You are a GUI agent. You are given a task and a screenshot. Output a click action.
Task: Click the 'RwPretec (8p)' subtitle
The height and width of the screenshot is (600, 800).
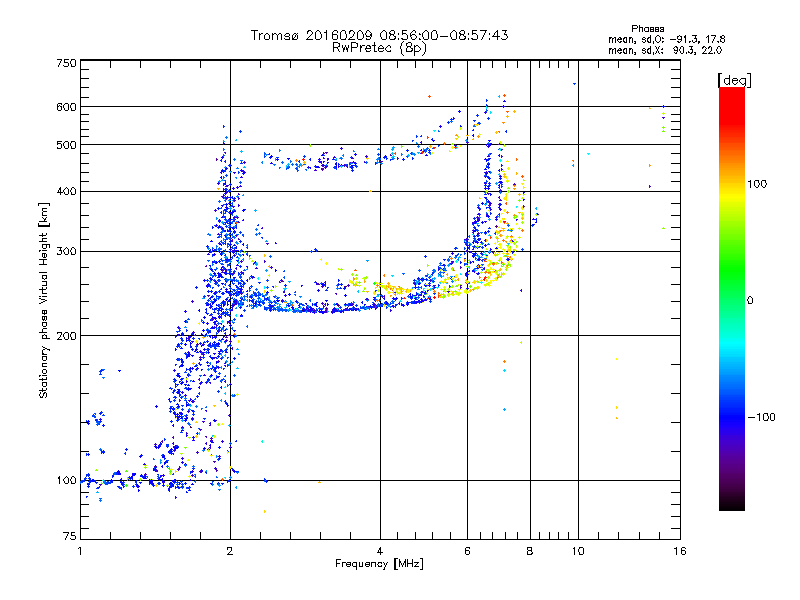379,48
